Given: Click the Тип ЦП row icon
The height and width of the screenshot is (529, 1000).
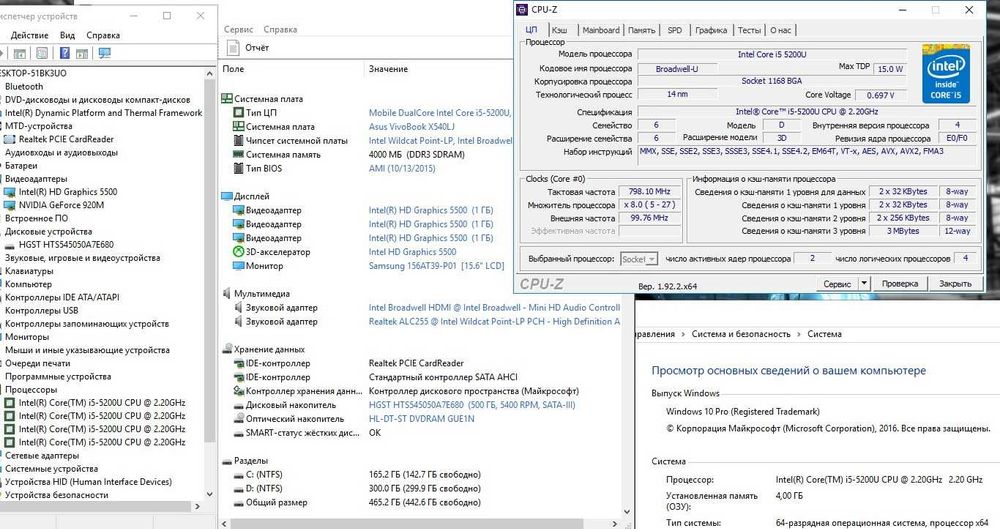Looking at the screenshot, I should 239,112.
